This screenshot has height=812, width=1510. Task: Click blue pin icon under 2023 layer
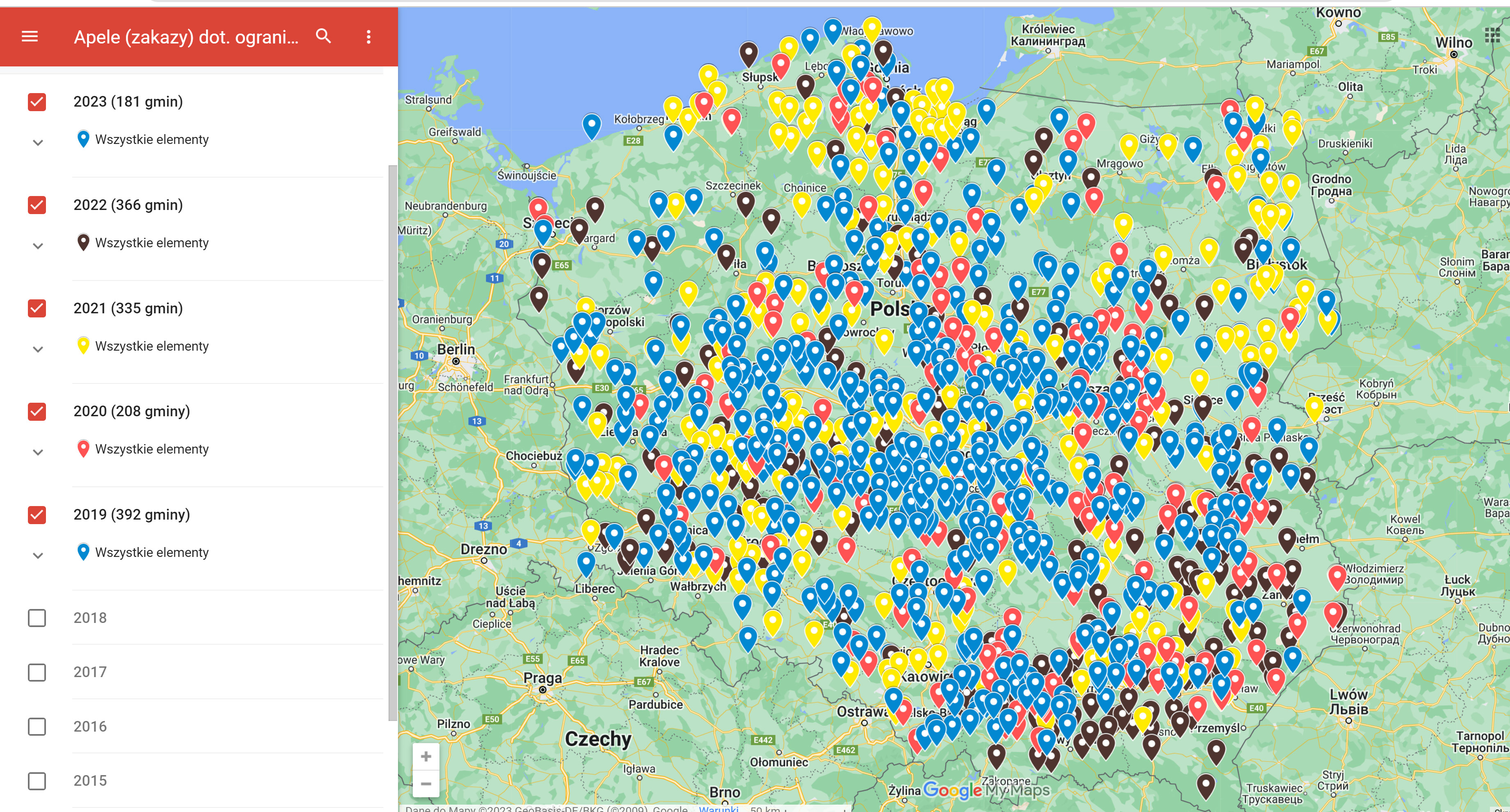coord(83,139)
